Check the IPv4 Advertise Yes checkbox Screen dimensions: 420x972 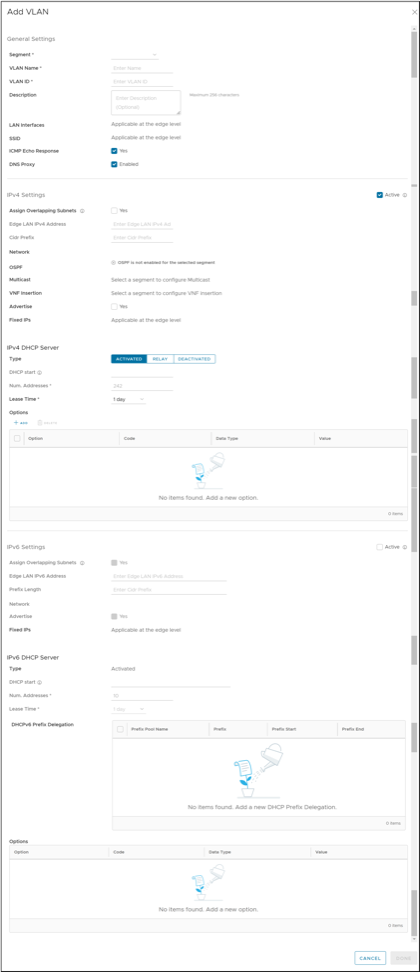[x=114, y=306]
